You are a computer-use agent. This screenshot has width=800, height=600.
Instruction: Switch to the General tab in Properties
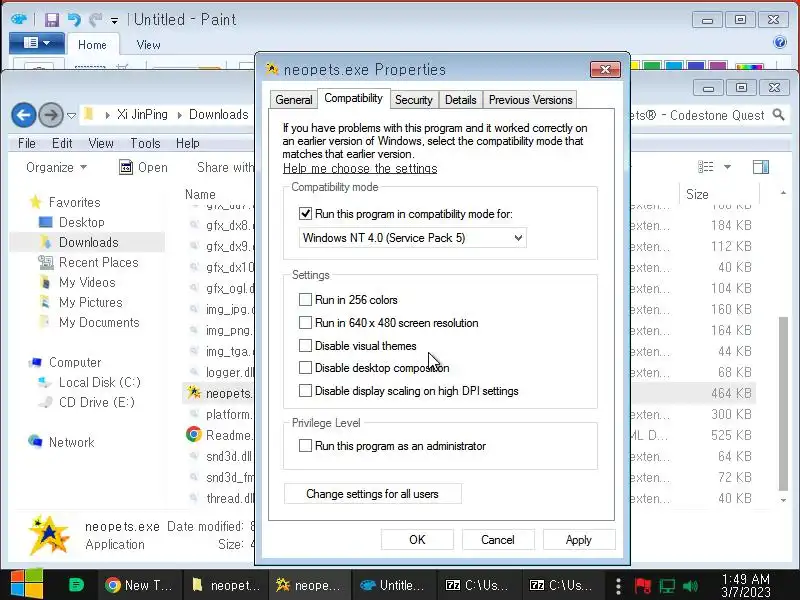[293, 100]
